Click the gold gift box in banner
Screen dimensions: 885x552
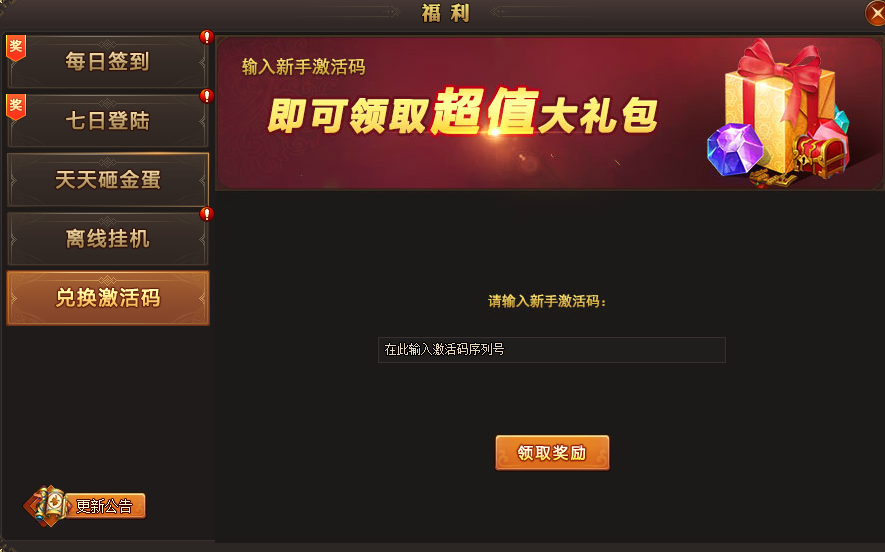tap(779, 107)
